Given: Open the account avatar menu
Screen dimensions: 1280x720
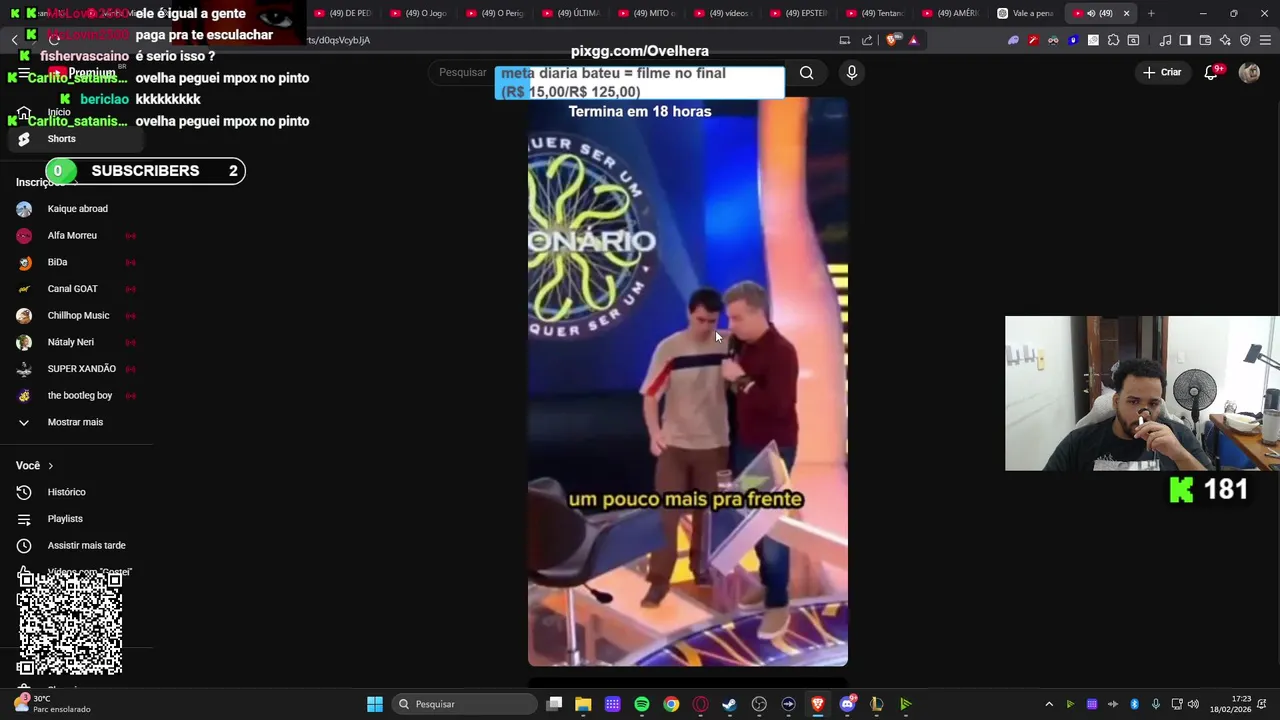Looking at the screenshot, I should click(1249, 72).
